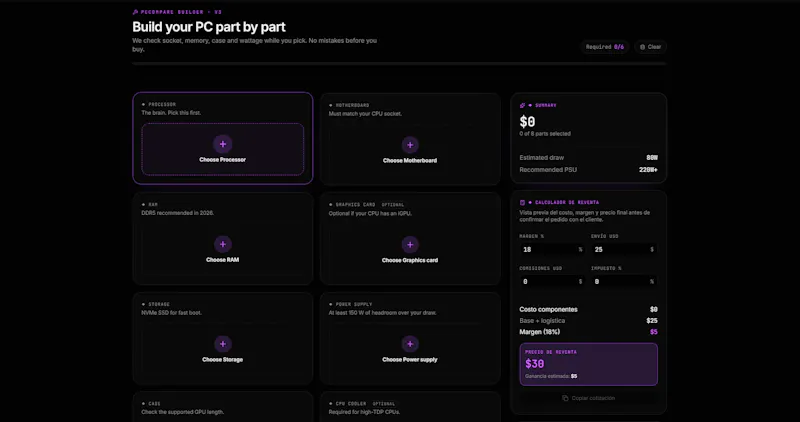This screenshot has height=422, width=800.
Task: Focus the Comisiones USD input field
Action: [552, 281]
